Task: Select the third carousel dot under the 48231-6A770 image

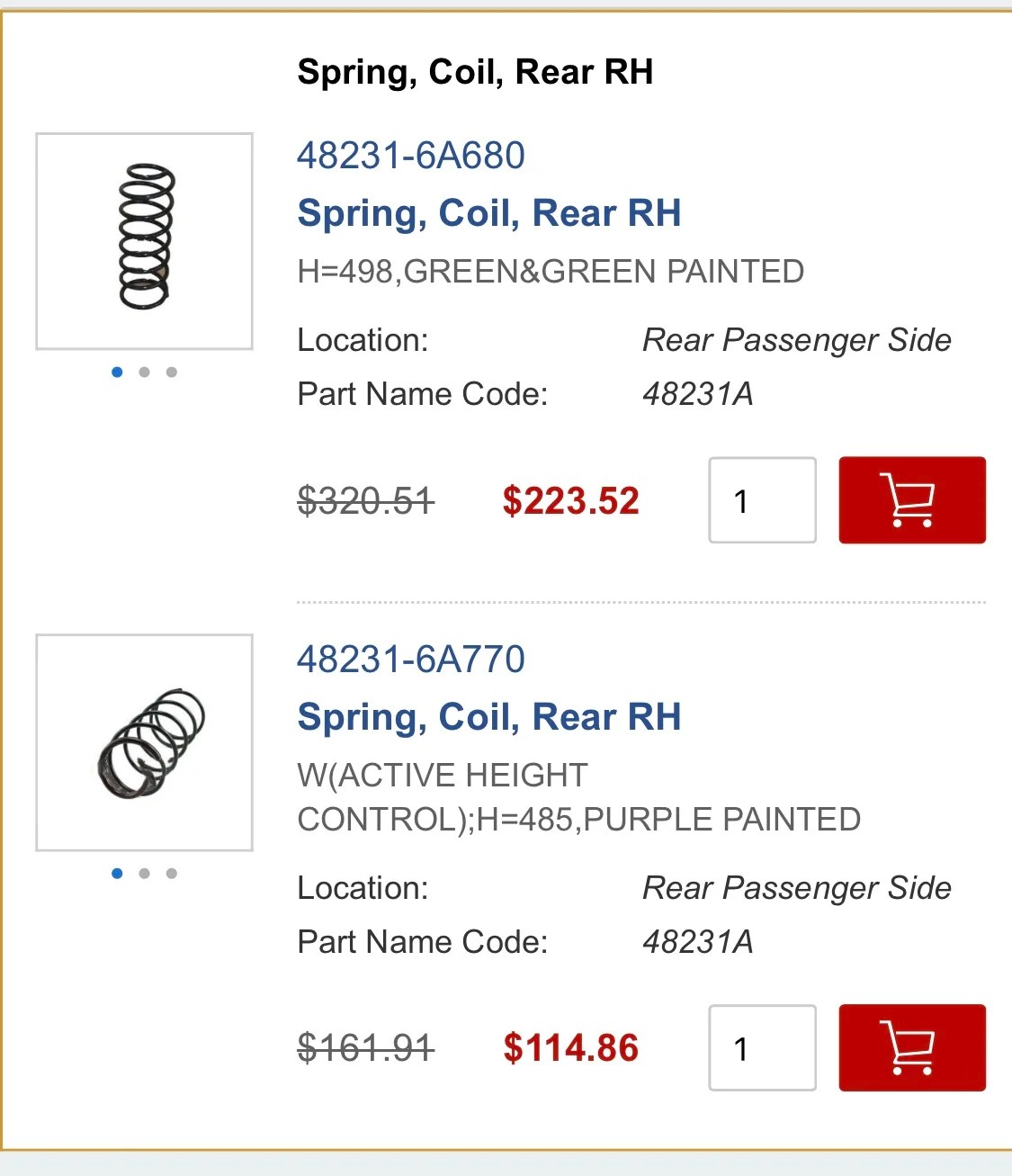Action: click(172, 872)
